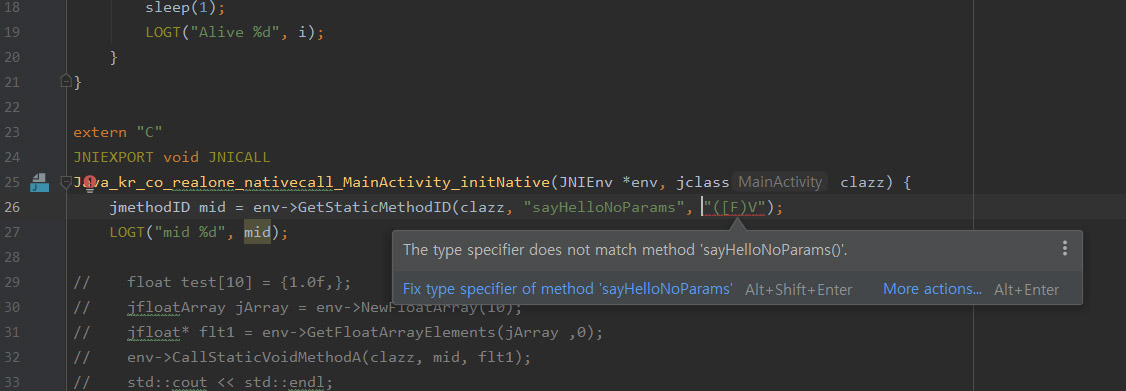The width and height of the screenshot is (1126, 391).
Task: Click the LOGT("Alive %d", i) call
Action: [235, 32]
